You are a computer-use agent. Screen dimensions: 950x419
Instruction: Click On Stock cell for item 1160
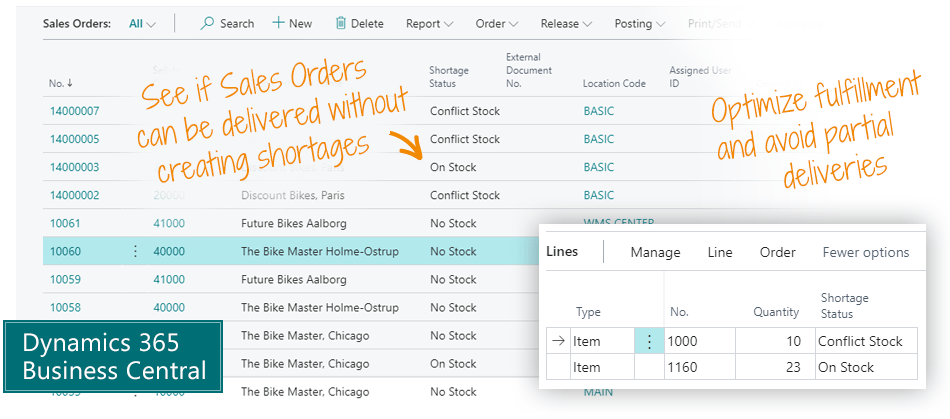click(866, 367)
